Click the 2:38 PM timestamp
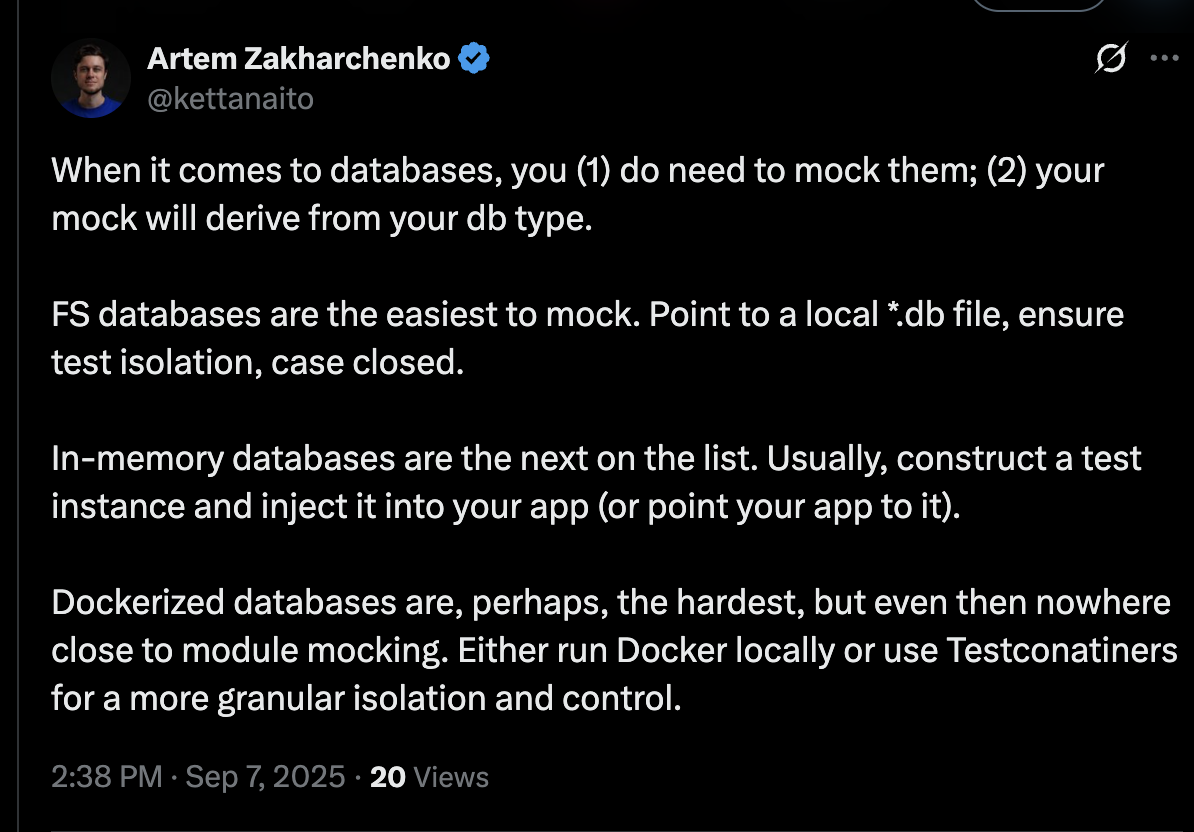 106,777
